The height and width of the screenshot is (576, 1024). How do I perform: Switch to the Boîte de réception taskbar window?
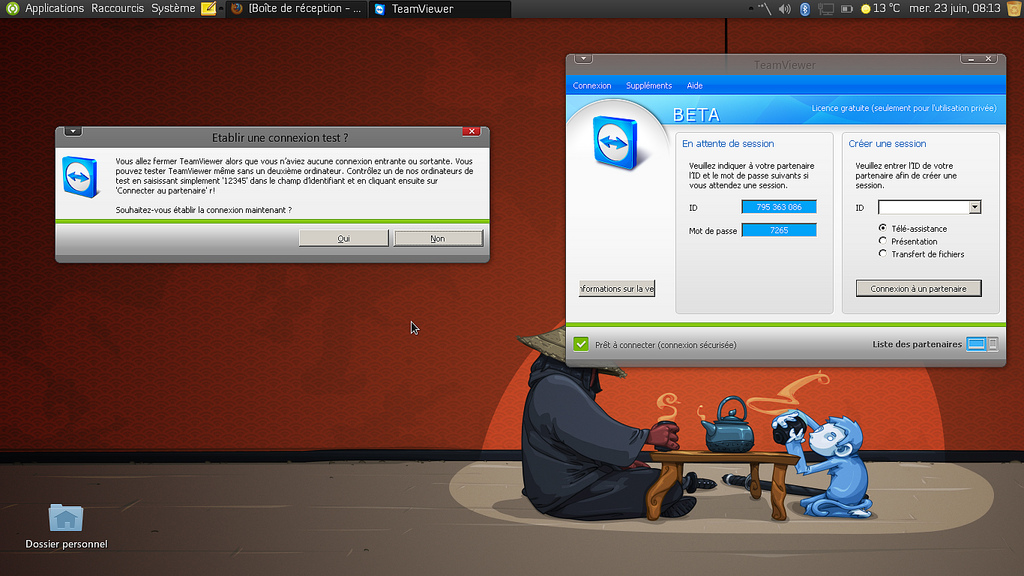pos(297,8)
